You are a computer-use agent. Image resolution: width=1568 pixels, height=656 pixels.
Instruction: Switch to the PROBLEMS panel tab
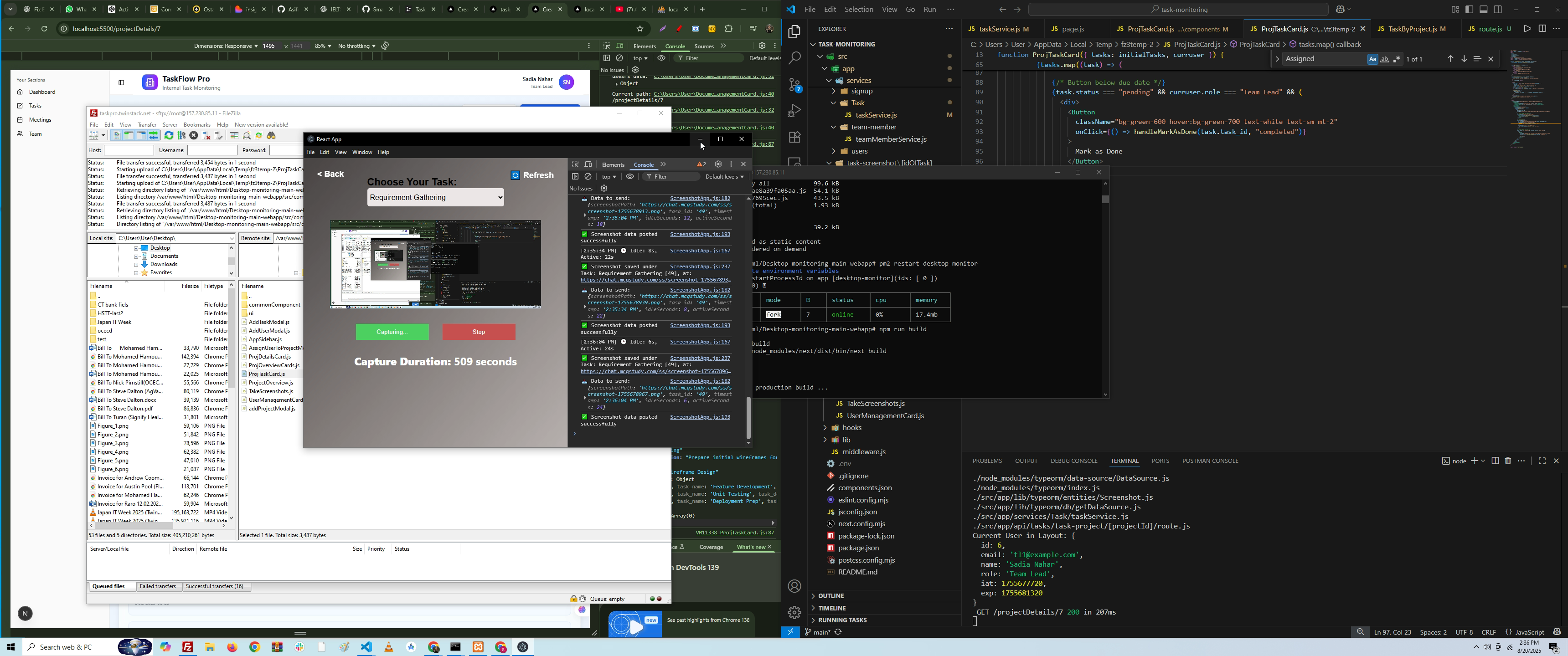pyautogui.click(x=987, y=461)
